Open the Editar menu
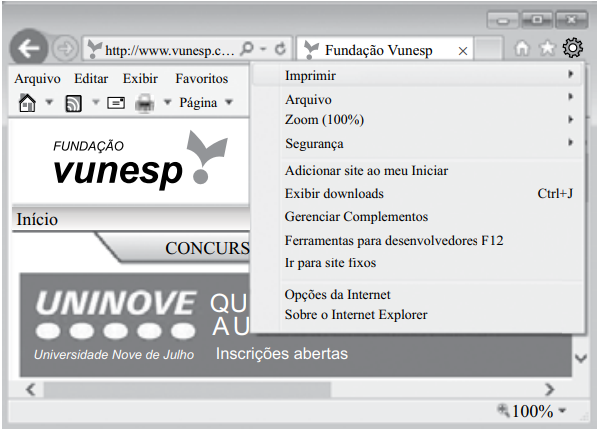 tap(91, 79)
